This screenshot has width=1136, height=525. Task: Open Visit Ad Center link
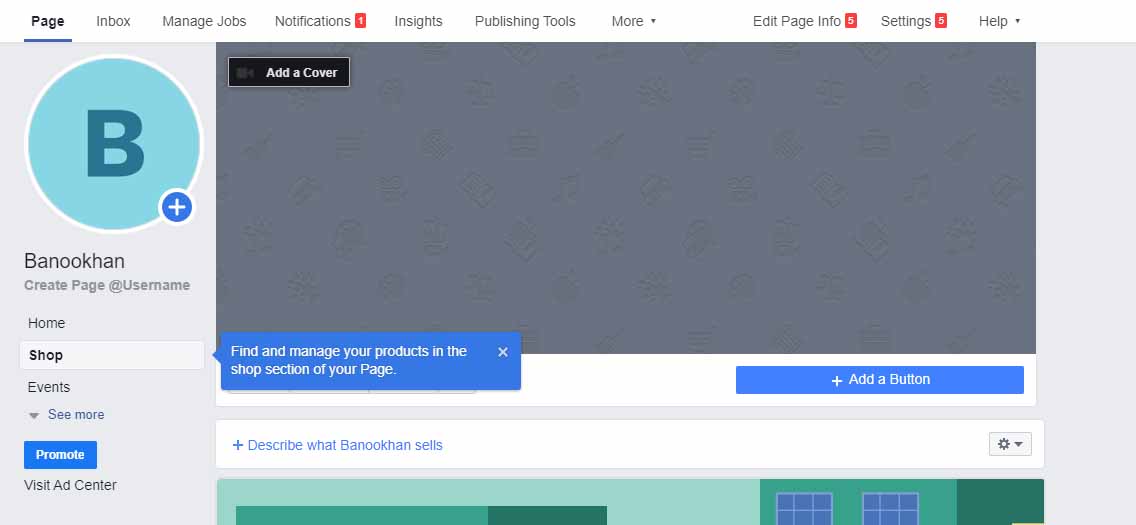click(x=70, y=485)
